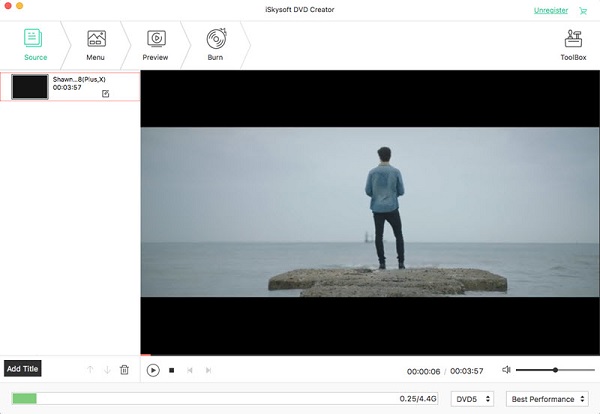Screen dimensions: 600x414
Task: Move title up with arrow icon
Action: (x=90, y=370)
